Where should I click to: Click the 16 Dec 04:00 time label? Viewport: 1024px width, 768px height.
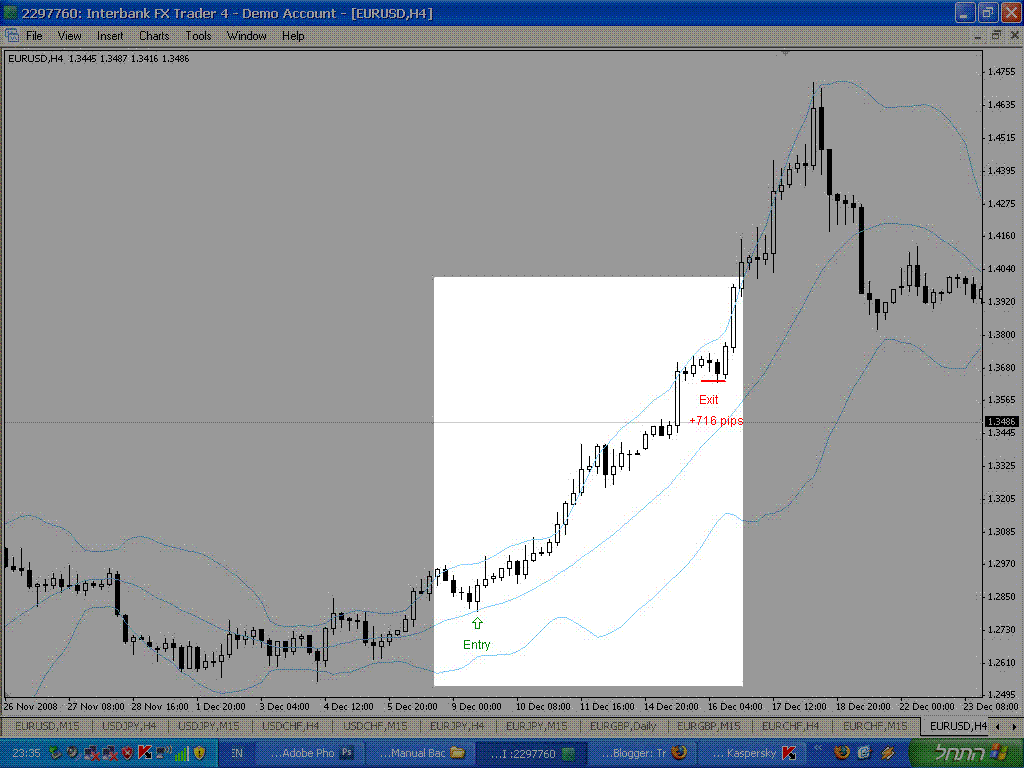pyautogui.click(x=735, y=707)
